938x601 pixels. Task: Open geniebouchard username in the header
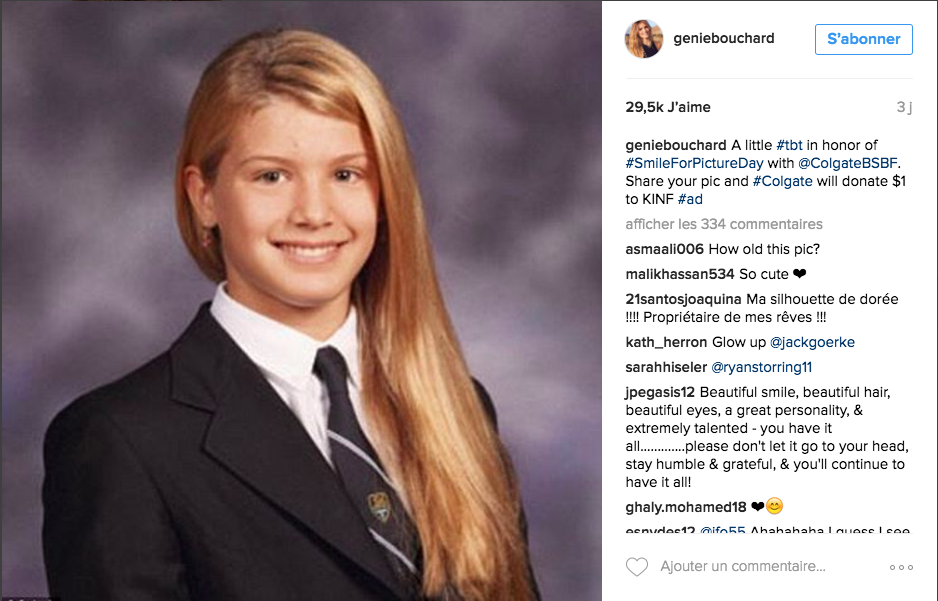(723, 38)
